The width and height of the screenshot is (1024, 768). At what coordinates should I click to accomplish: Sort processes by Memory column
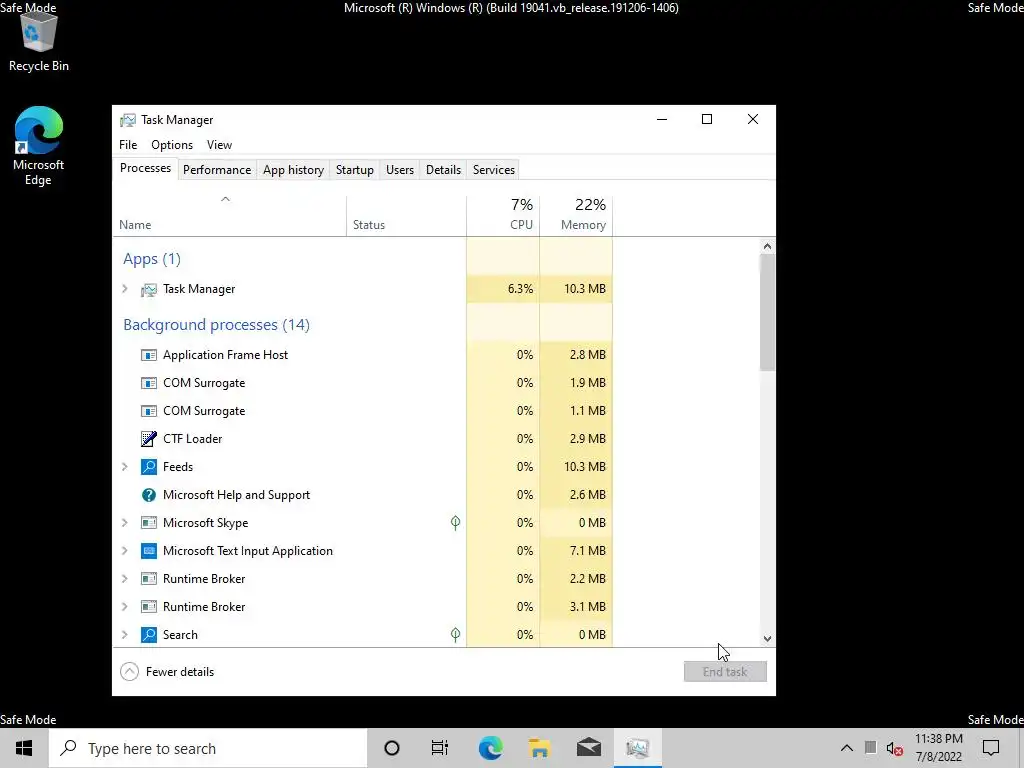point(576,216)
